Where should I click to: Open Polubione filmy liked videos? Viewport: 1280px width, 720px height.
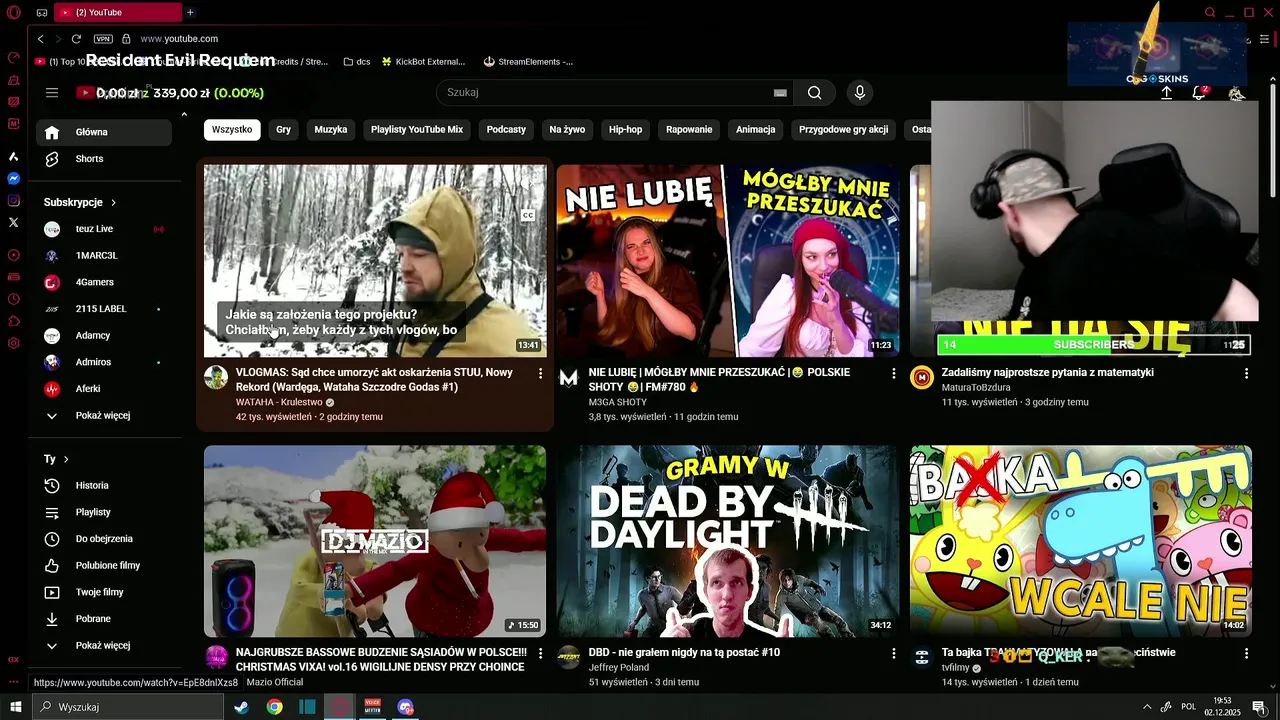click(x=104, y=566)
